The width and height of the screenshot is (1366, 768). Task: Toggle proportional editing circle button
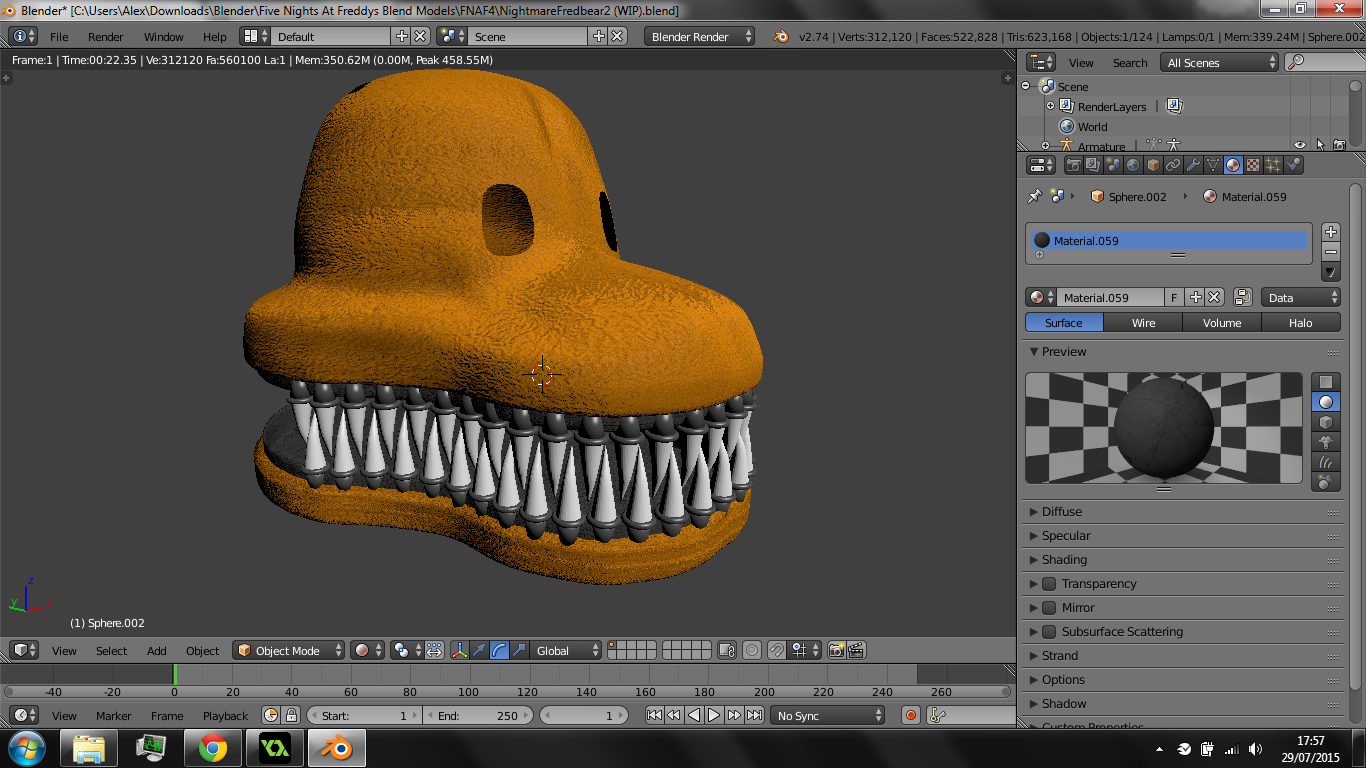(x=752, y=650)
